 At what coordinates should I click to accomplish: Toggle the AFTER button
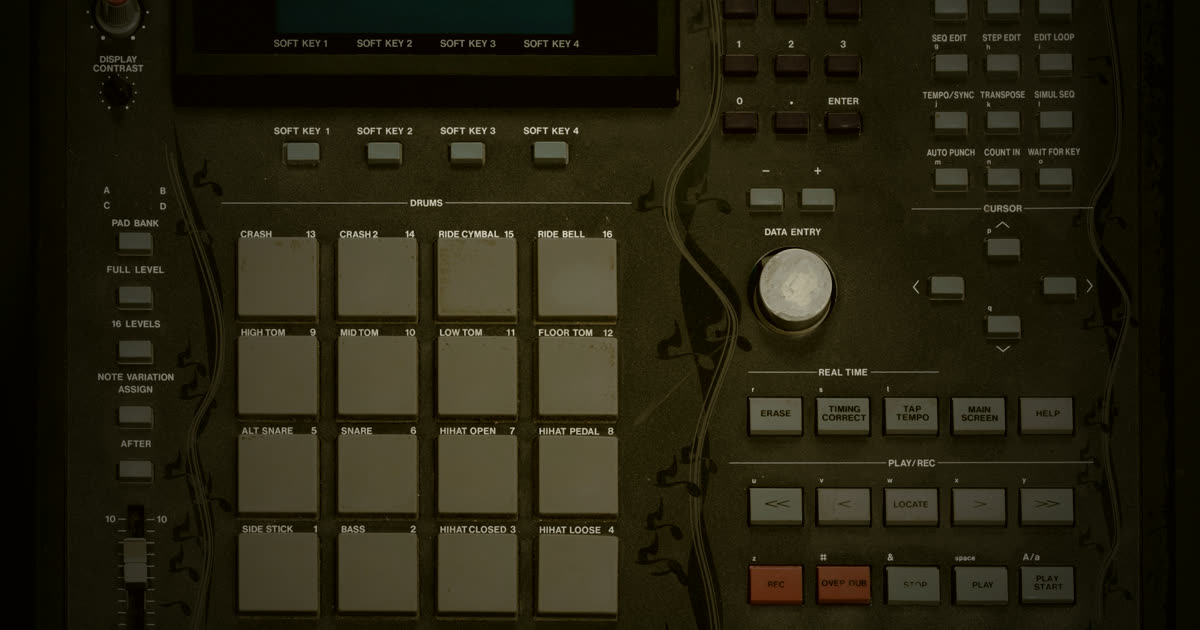point(135,470)
